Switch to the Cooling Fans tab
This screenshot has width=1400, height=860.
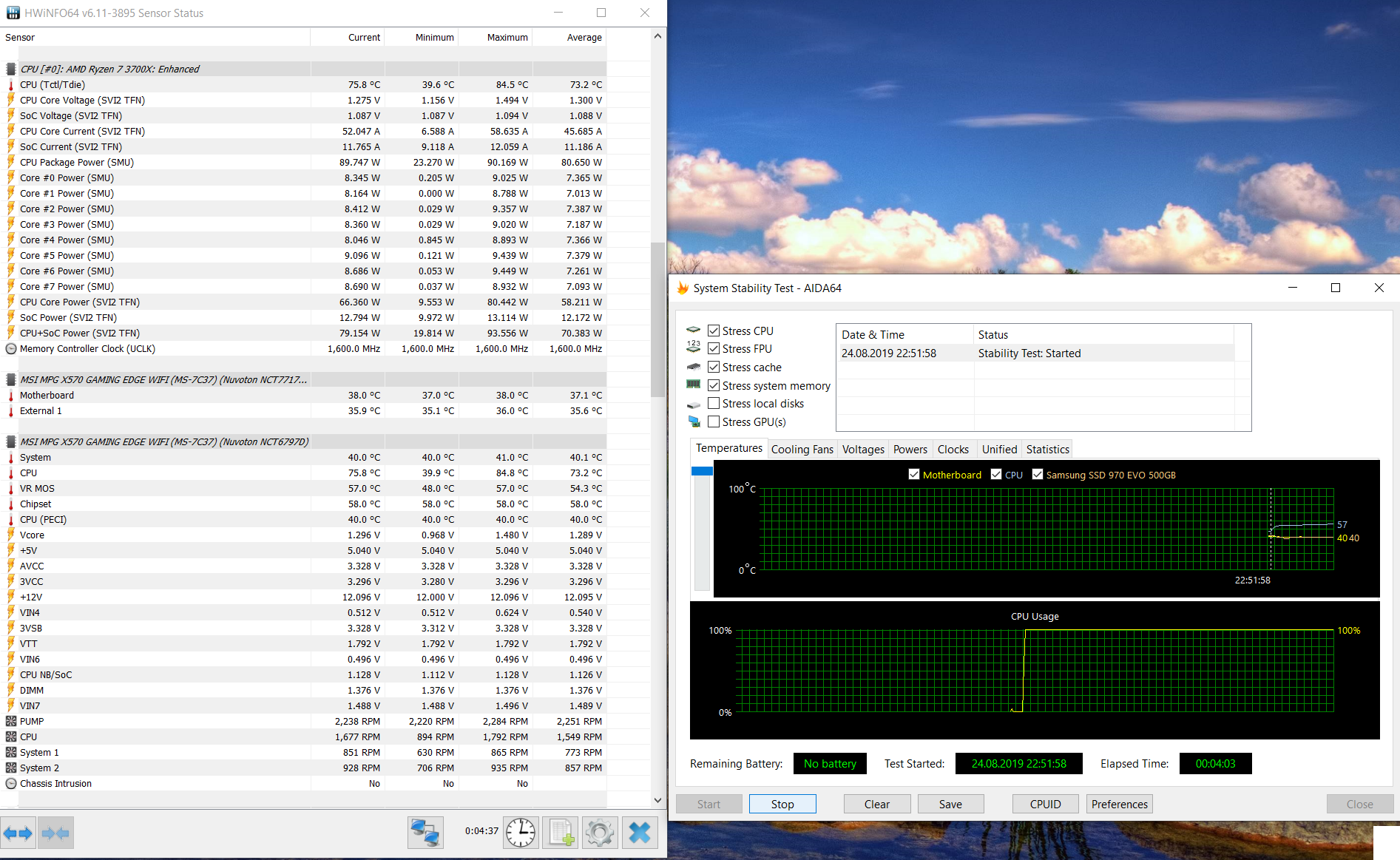(x=802, y=449)
